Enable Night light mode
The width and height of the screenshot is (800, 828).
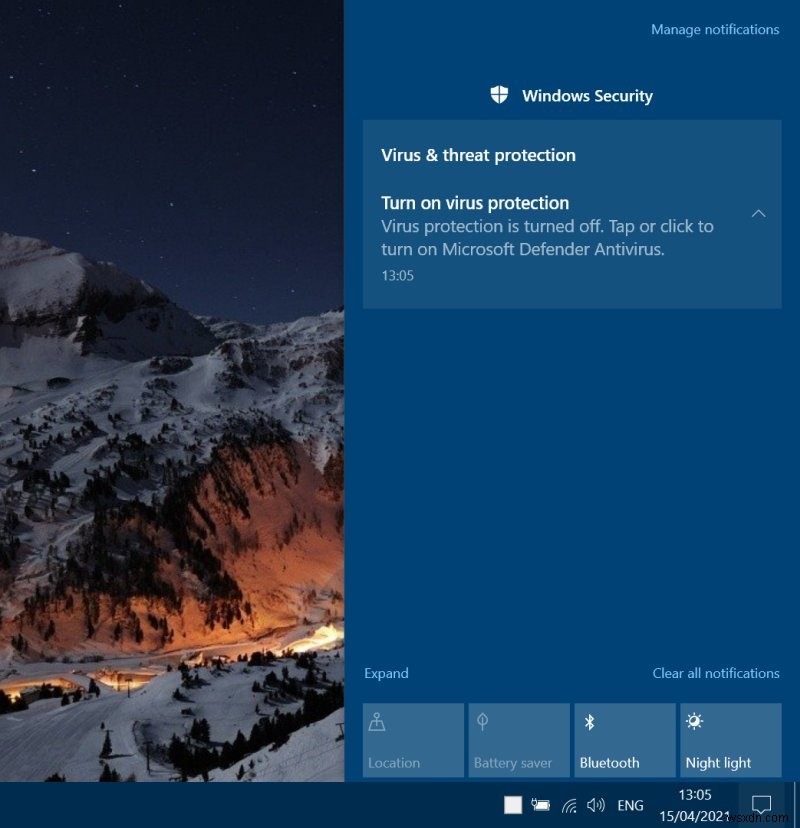[730, 740]
